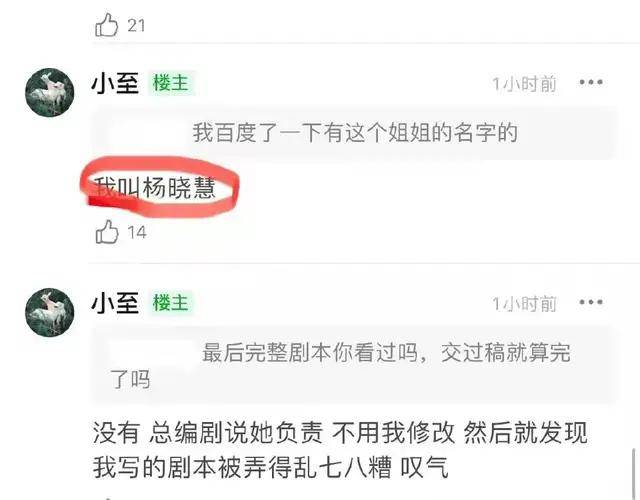Open second 小至 avatar profile
The height and width of the screenshot is (500, 640).
50,313
